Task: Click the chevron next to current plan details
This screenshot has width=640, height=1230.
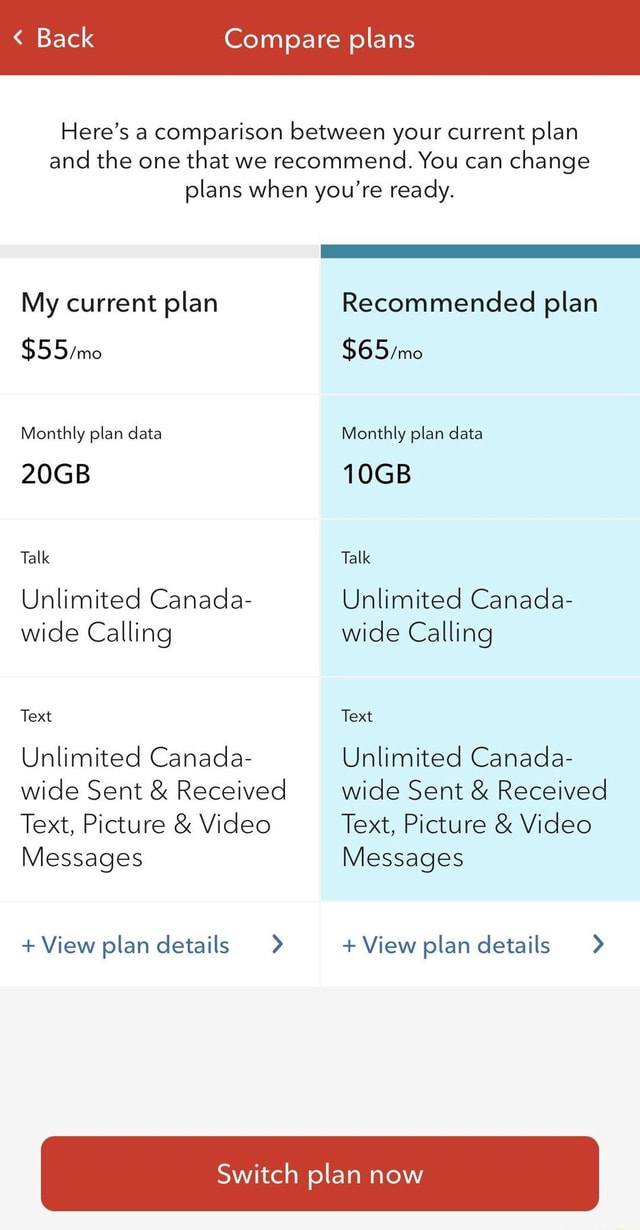Action: click(278, 944)
